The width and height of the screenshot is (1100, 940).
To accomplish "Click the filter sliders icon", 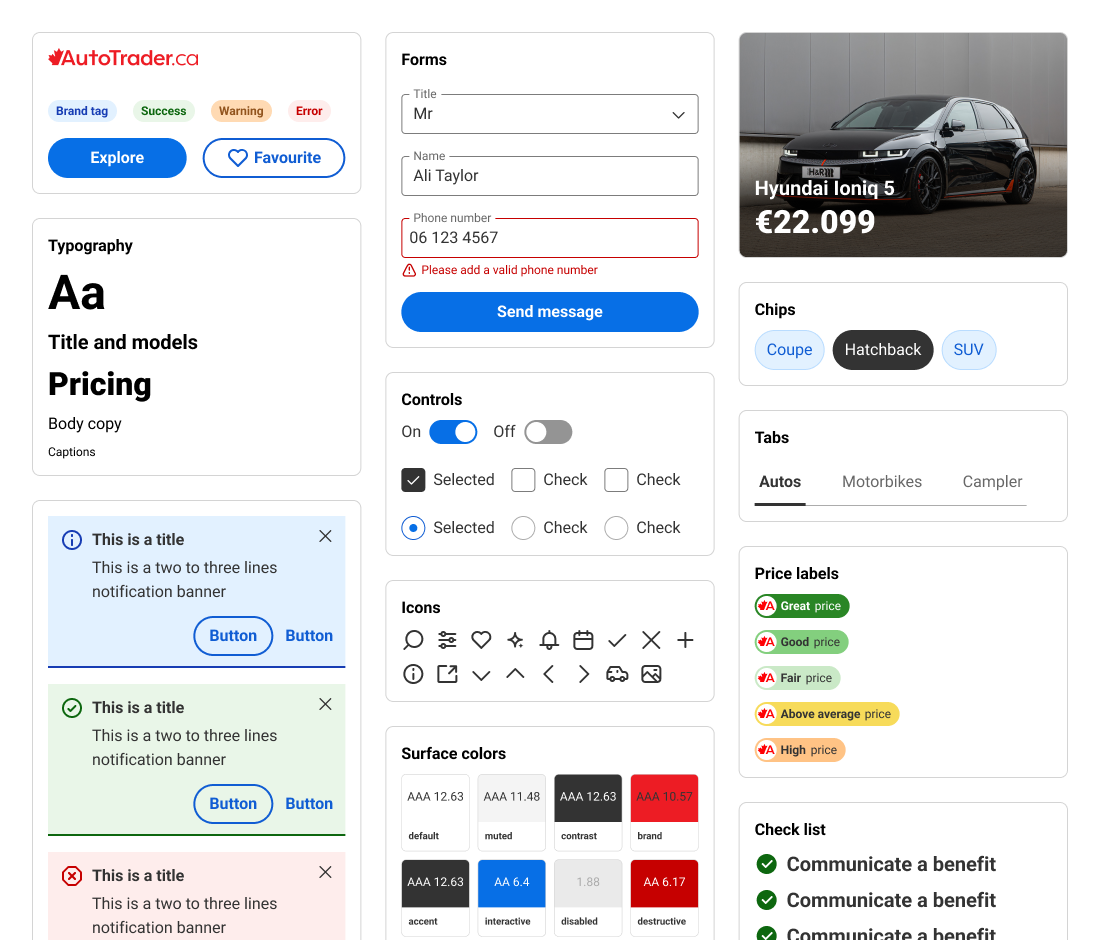I will coord(447,640).
